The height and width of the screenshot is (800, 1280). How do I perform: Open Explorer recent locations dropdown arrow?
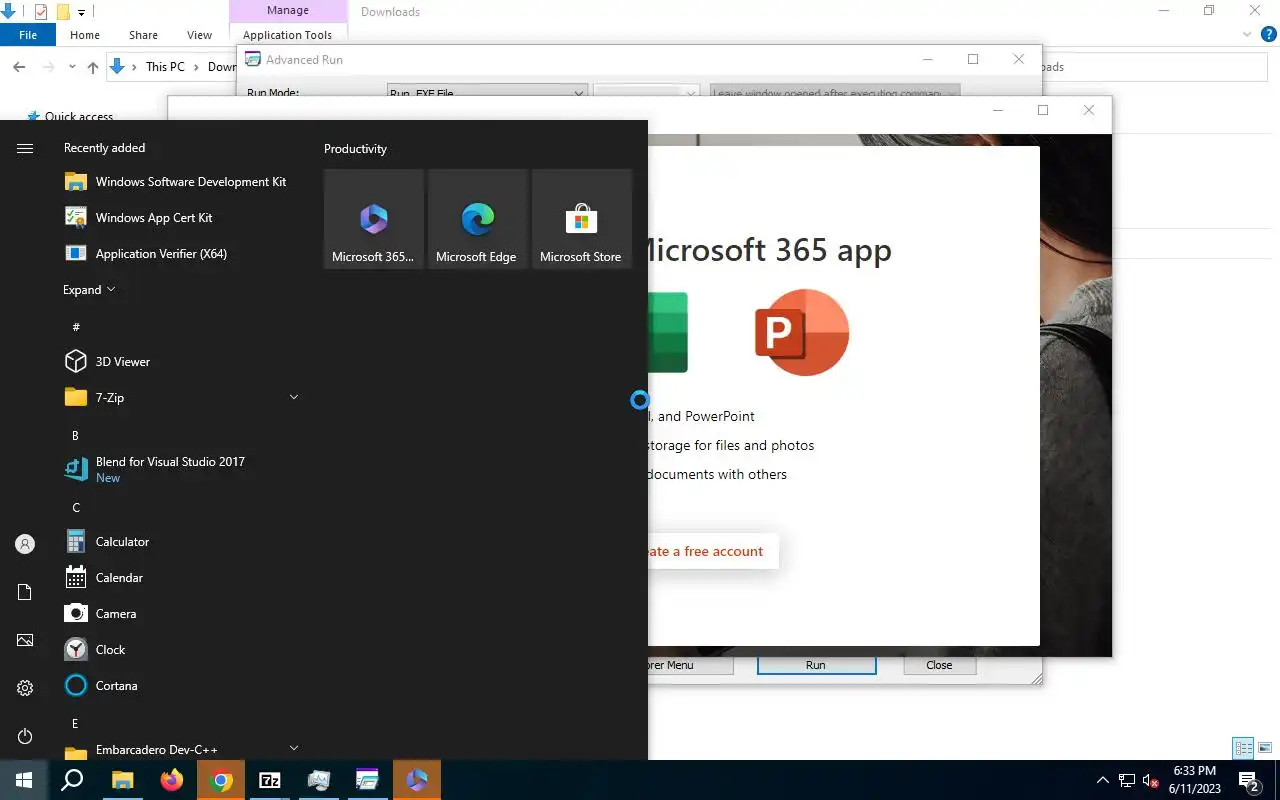pyautogui.click(x=72, y=67)
